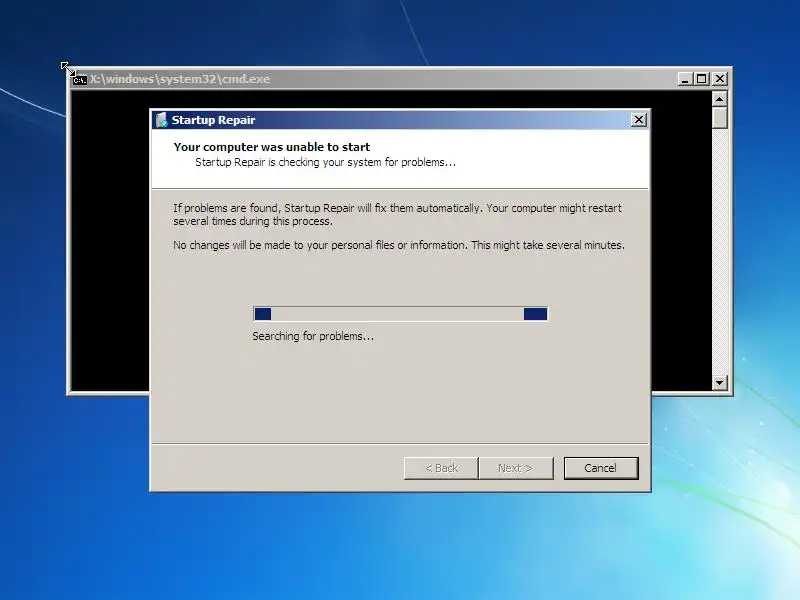The height and width of the screenshot is (600, 800).
Task: Click cmd.exe scrollbar up arrow
Action: click(719, 98)
